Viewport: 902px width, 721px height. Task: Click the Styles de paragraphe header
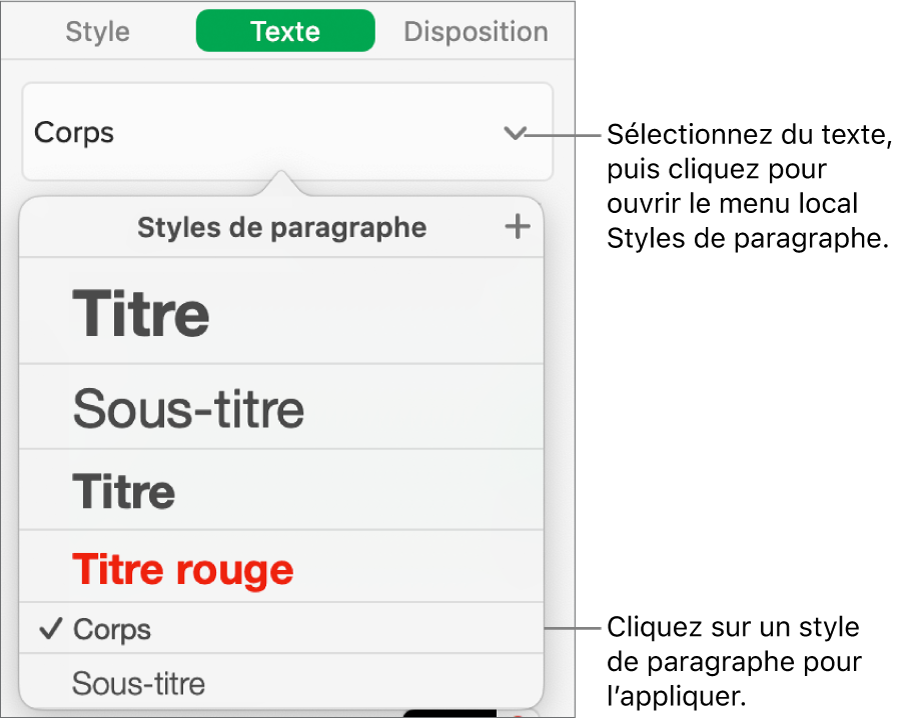coord(281,228)
